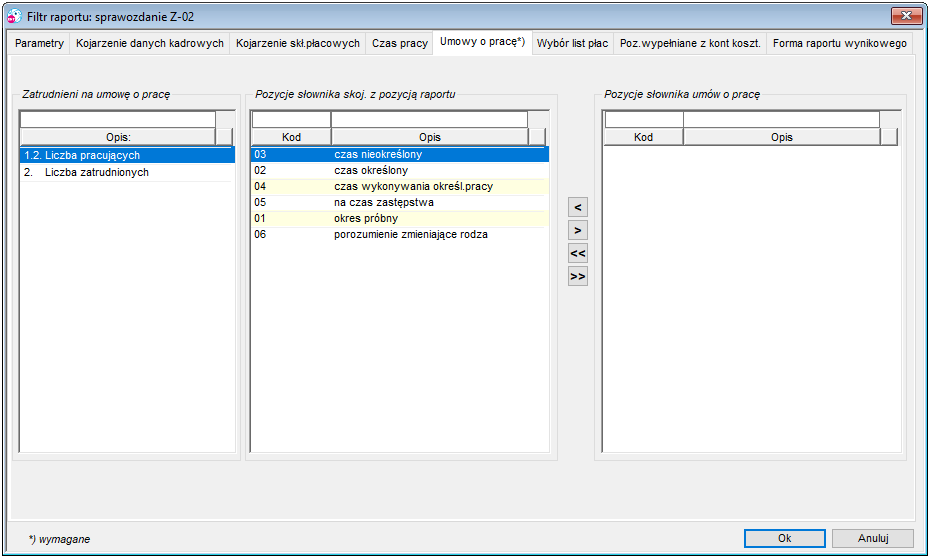Open Kojarzenie skł.płacowych tab
929x558 pixels.
pos(297,43)
